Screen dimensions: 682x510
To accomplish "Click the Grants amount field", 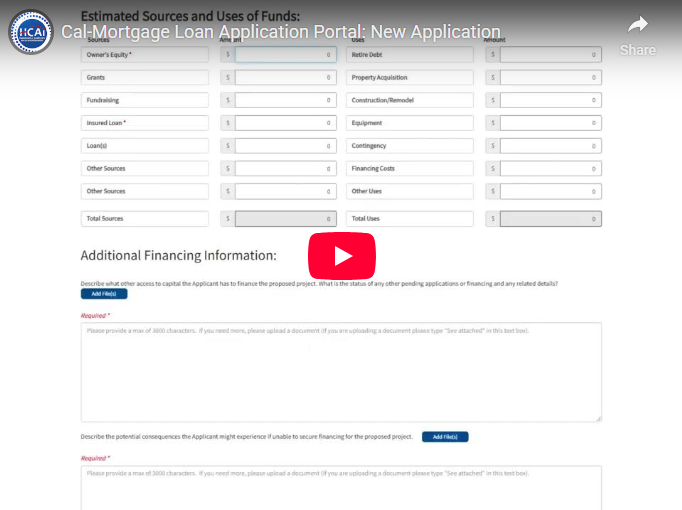I will coord(286,77).
